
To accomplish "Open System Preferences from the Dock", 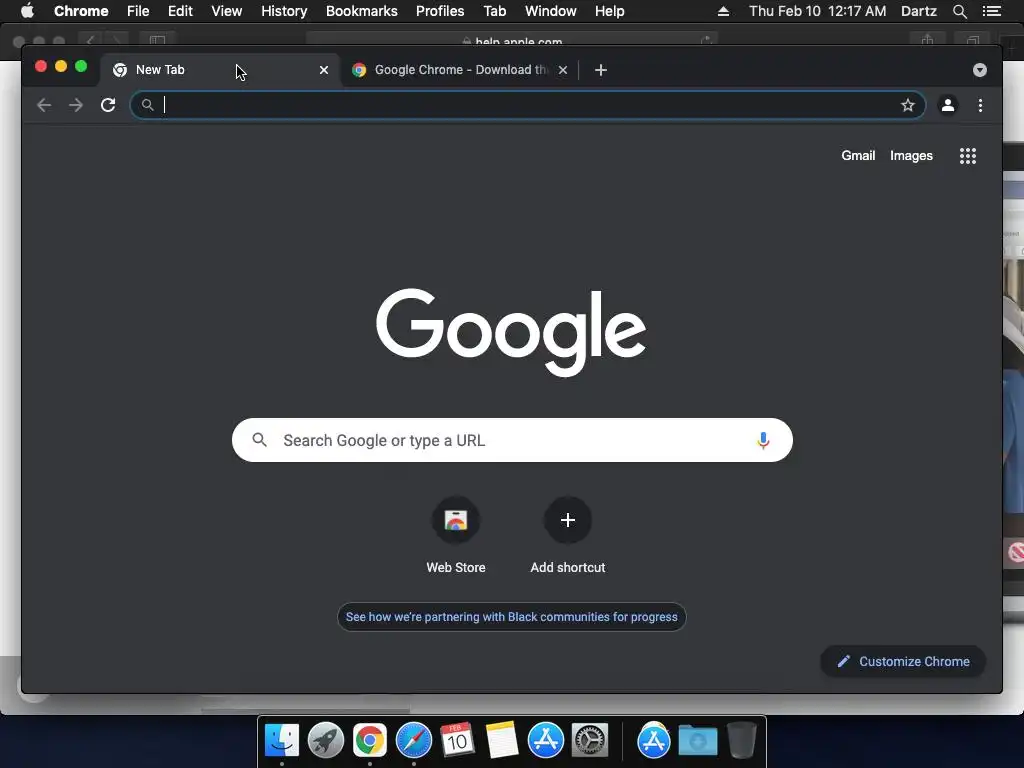I will tap(590, 741).
